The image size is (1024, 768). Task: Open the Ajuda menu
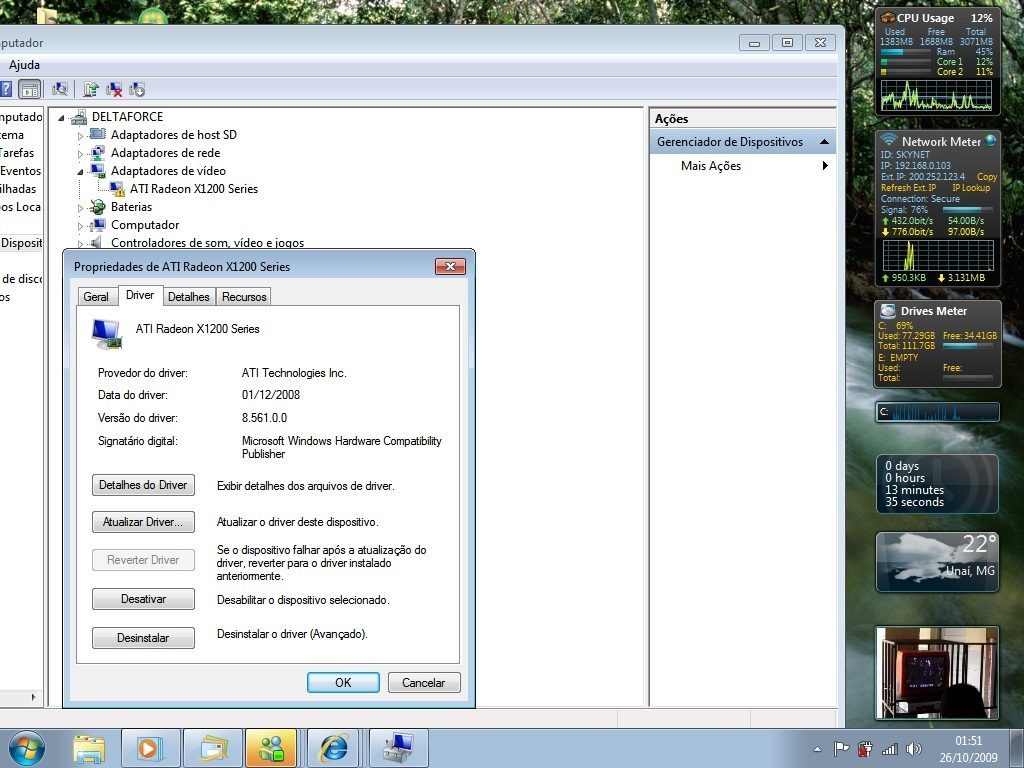24,65
